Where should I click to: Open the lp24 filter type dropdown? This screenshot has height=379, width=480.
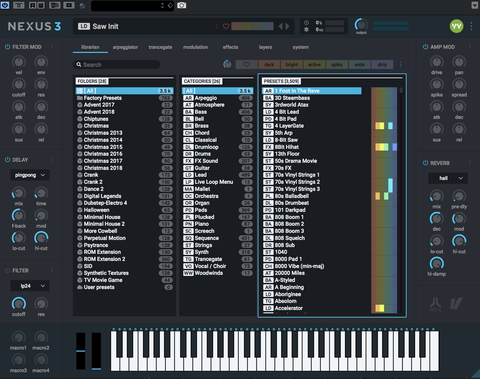point(30,286)
